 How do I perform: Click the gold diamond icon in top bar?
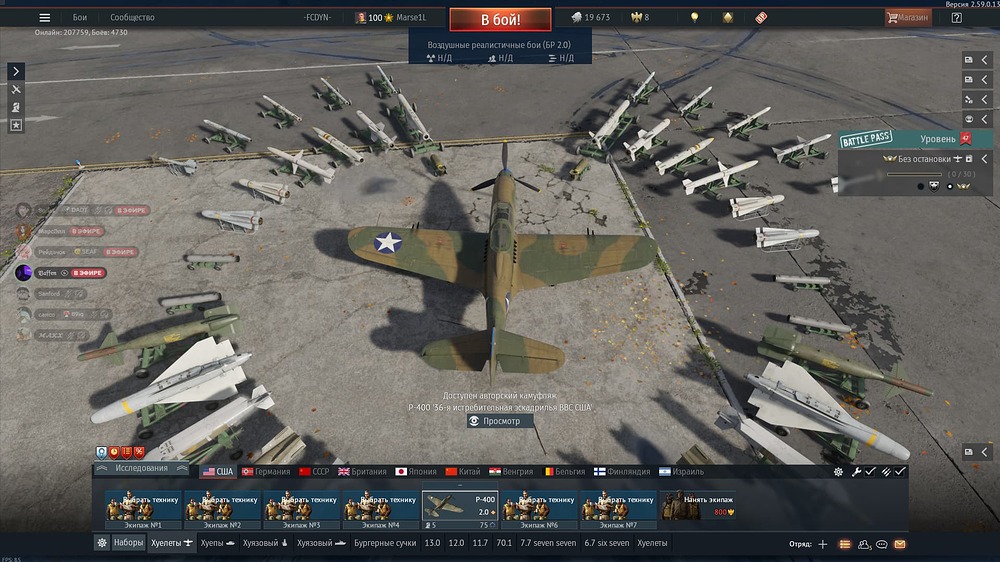click(x=728, y=18)
